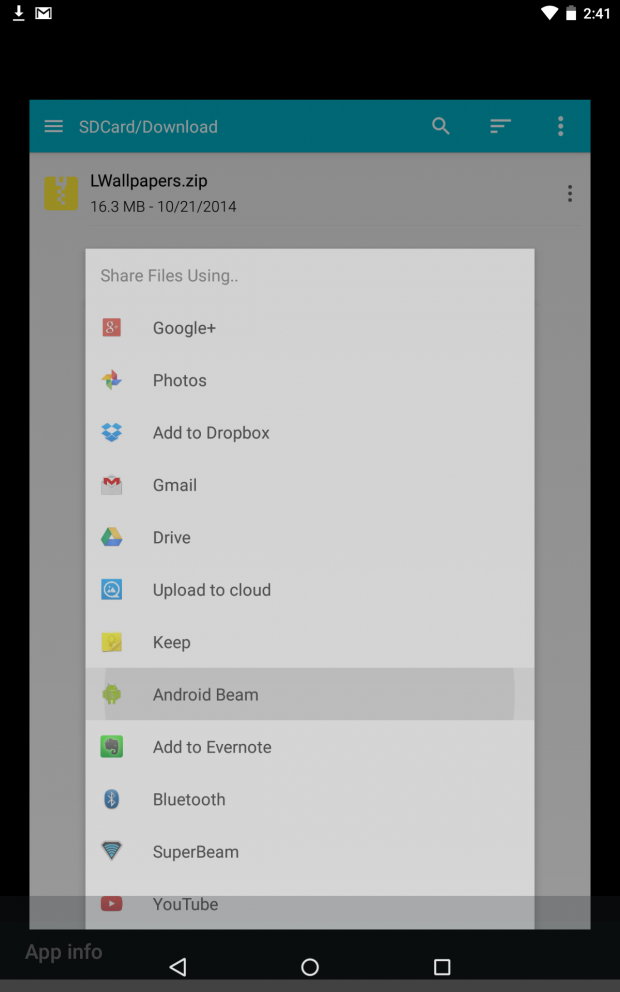620x992 pixels.
Task: Choose Add to Dropbox
Action: [310, 433]
